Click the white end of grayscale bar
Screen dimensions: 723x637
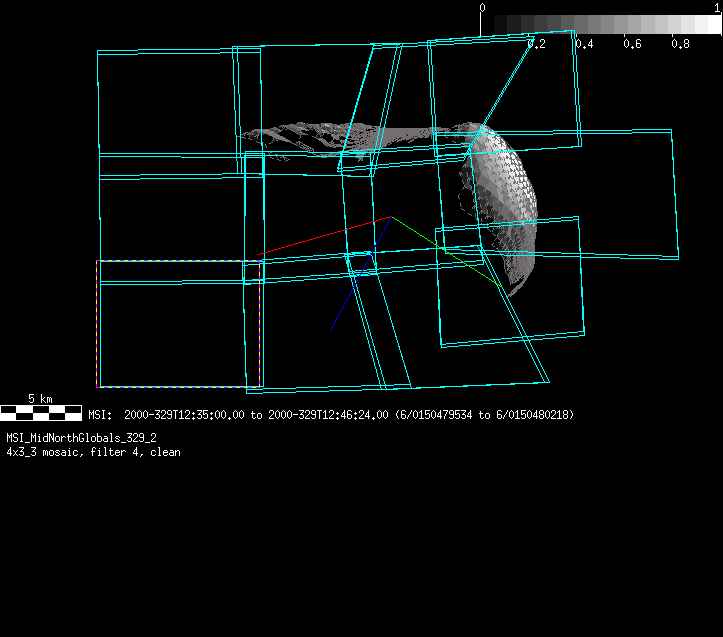coord(708,24)
